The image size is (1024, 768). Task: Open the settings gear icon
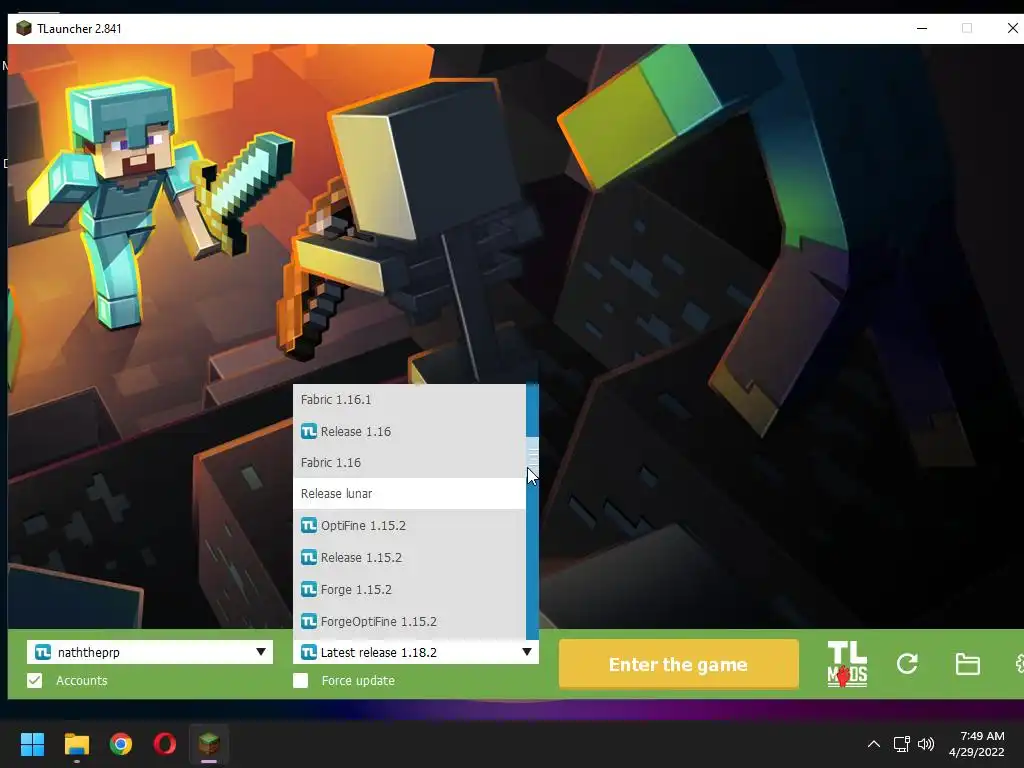click(x=1019, y=664)
